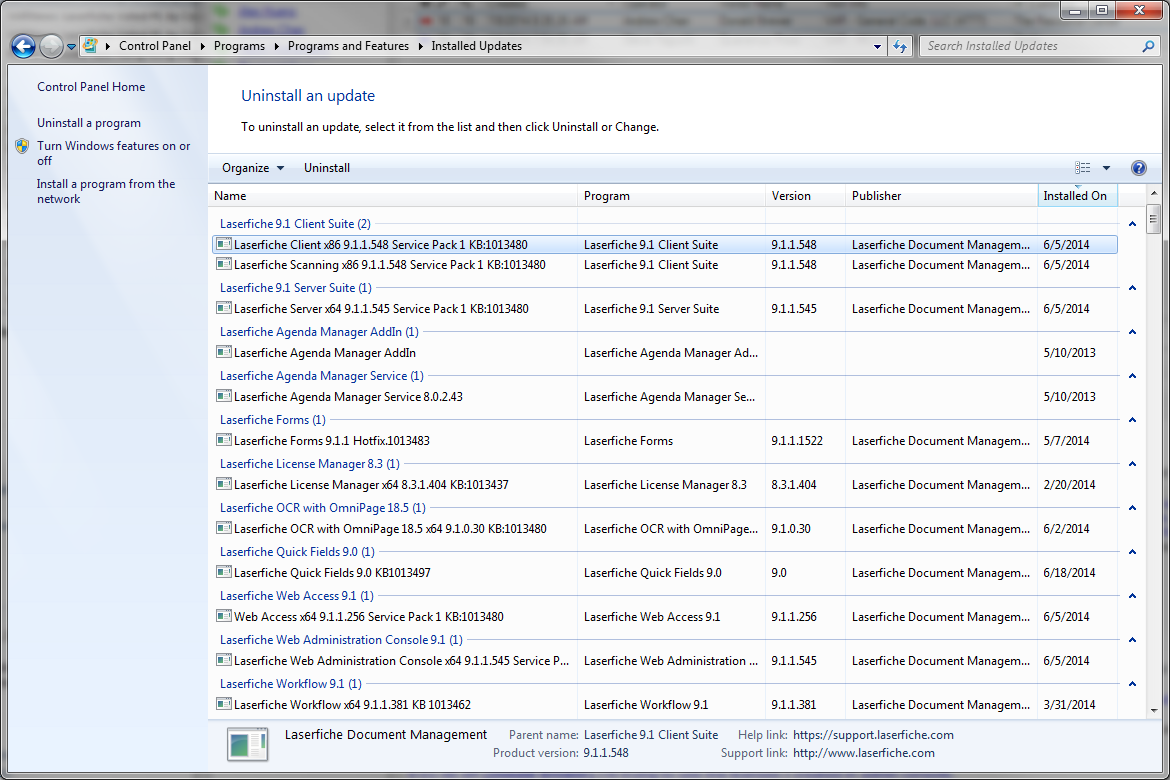
Task: Sort the list by Version column
Action: [x=805, y=196]
